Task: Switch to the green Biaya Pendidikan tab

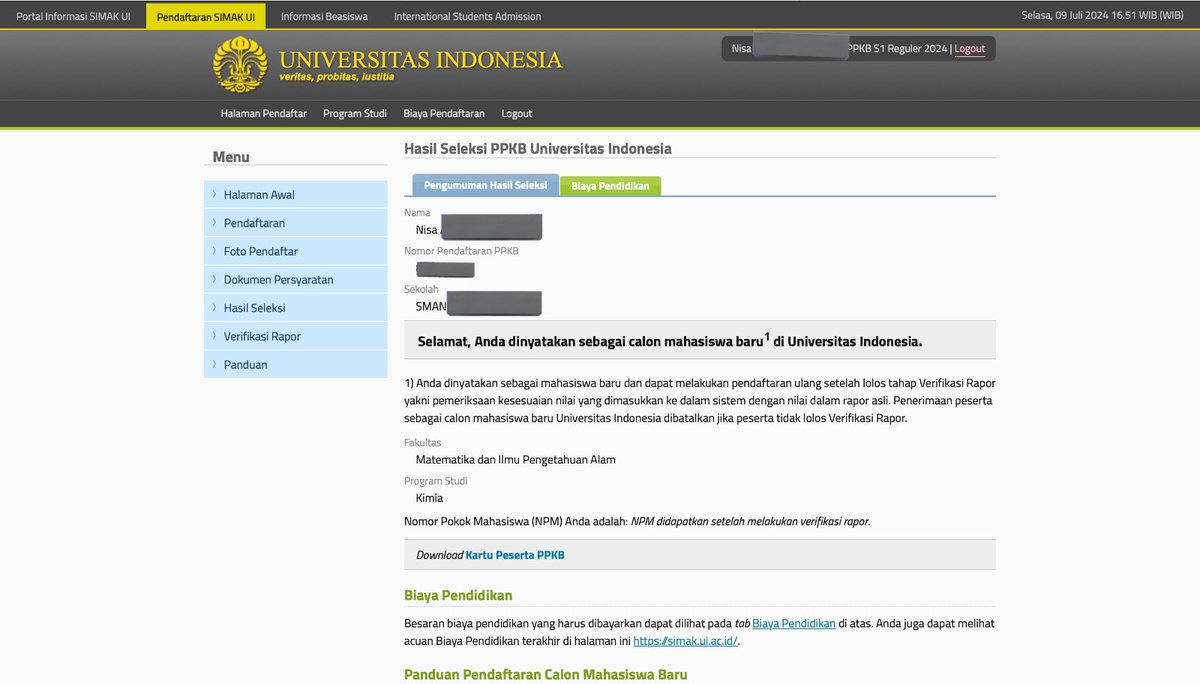Action: click(x=610, y=186)
